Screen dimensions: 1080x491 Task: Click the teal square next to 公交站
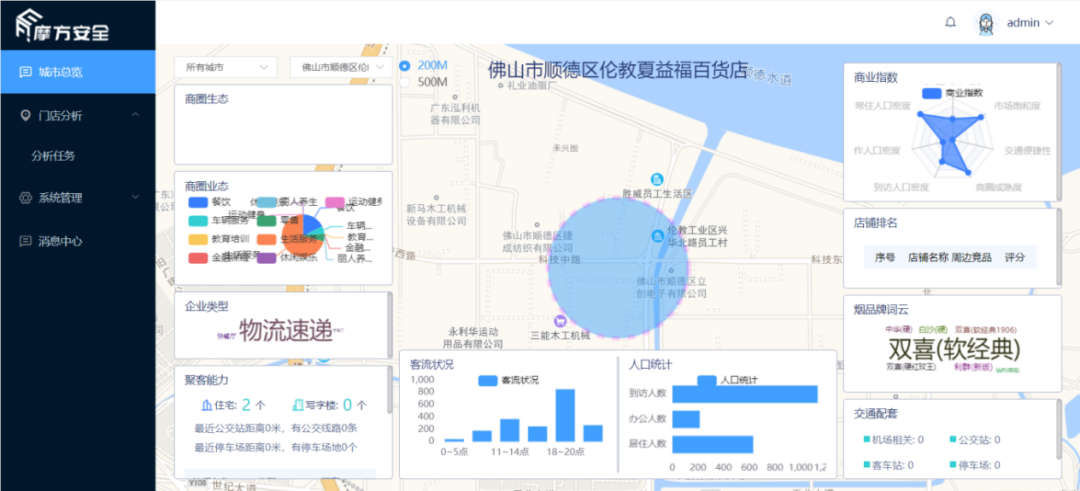[x=953, y=439]
